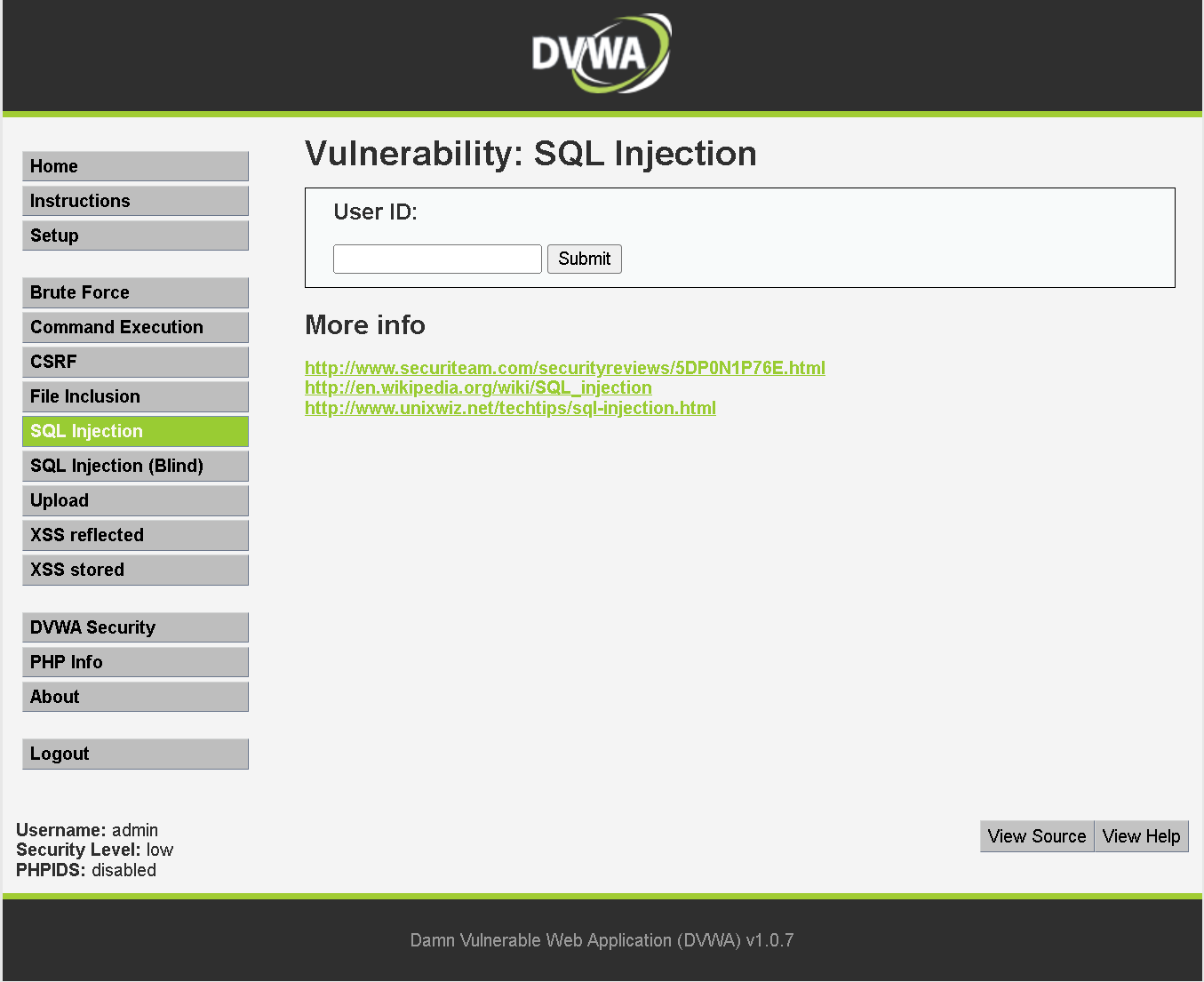Open the securiteam.com security review link
1204x982 pixels.
[565, 368]
